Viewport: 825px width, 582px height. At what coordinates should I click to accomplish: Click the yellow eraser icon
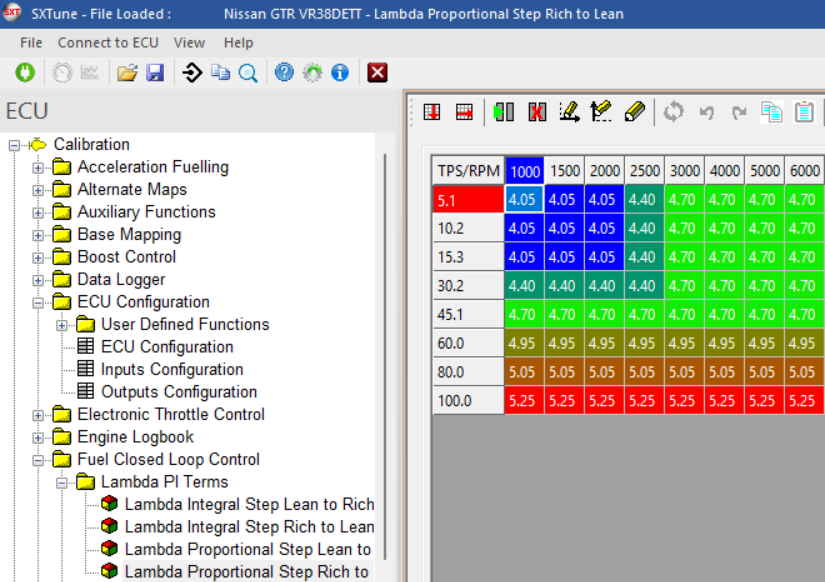(x=635, y=112)
